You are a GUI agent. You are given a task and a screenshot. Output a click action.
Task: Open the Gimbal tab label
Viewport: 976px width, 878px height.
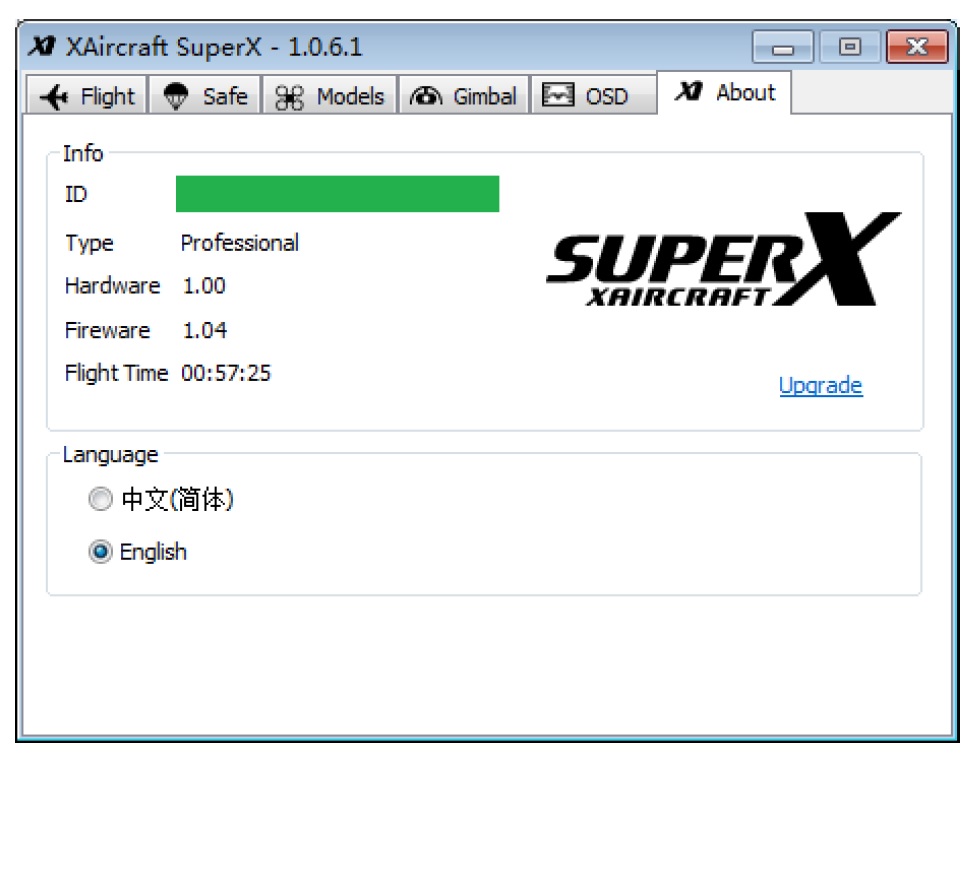pos(485,97)
